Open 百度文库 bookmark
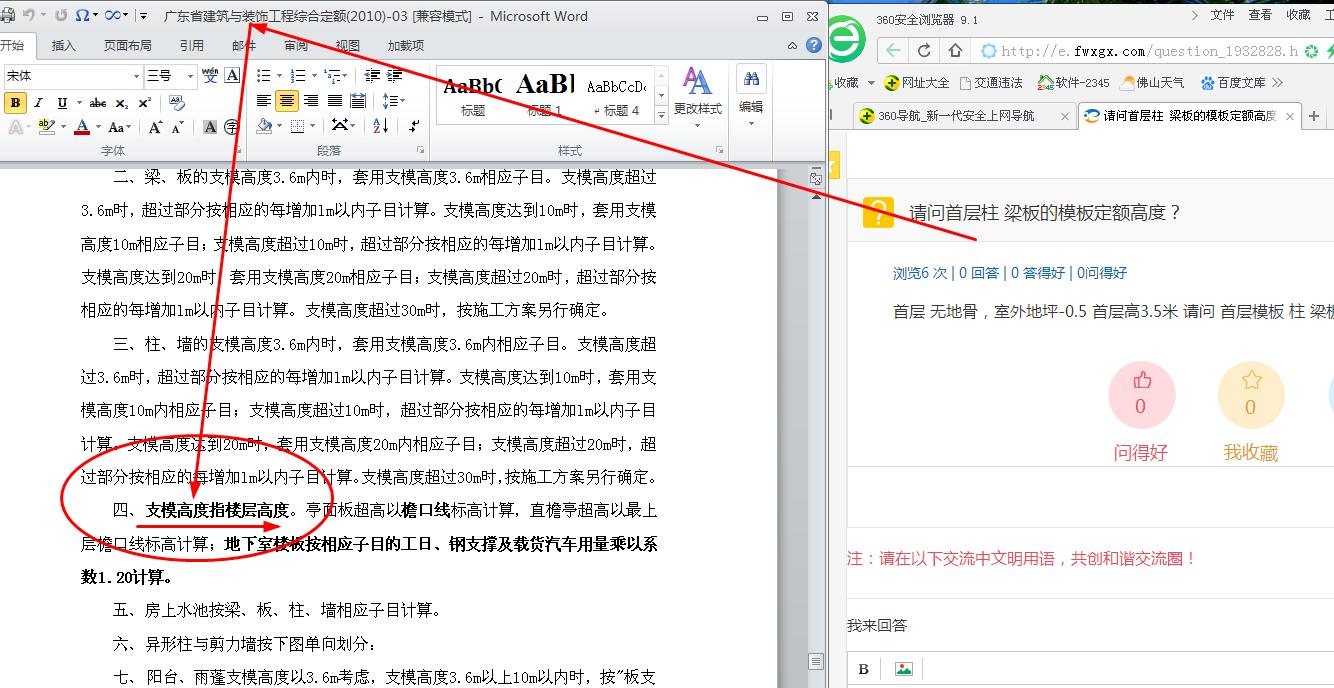Viewport: 1334px width, 688px height. 1233,83
